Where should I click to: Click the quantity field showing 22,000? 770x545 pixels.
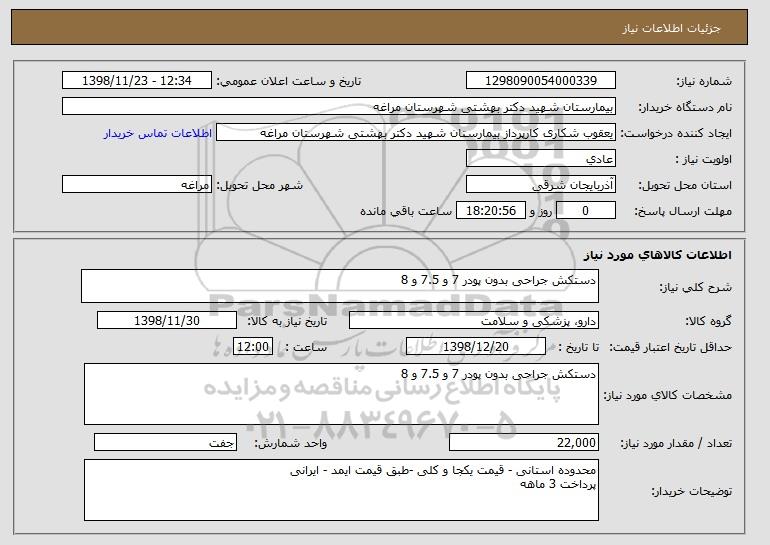524,442
